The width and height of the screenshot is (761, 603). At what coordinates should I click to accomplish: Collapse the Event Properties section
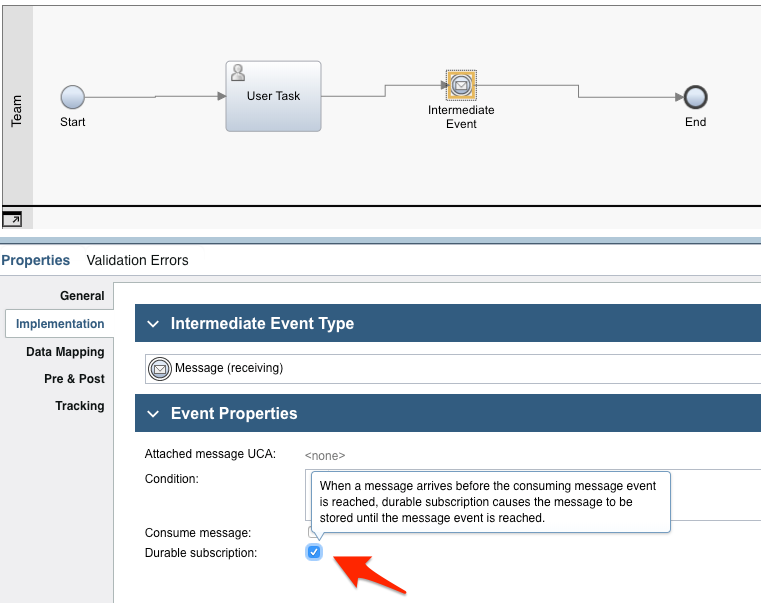[x=153, y=414]
